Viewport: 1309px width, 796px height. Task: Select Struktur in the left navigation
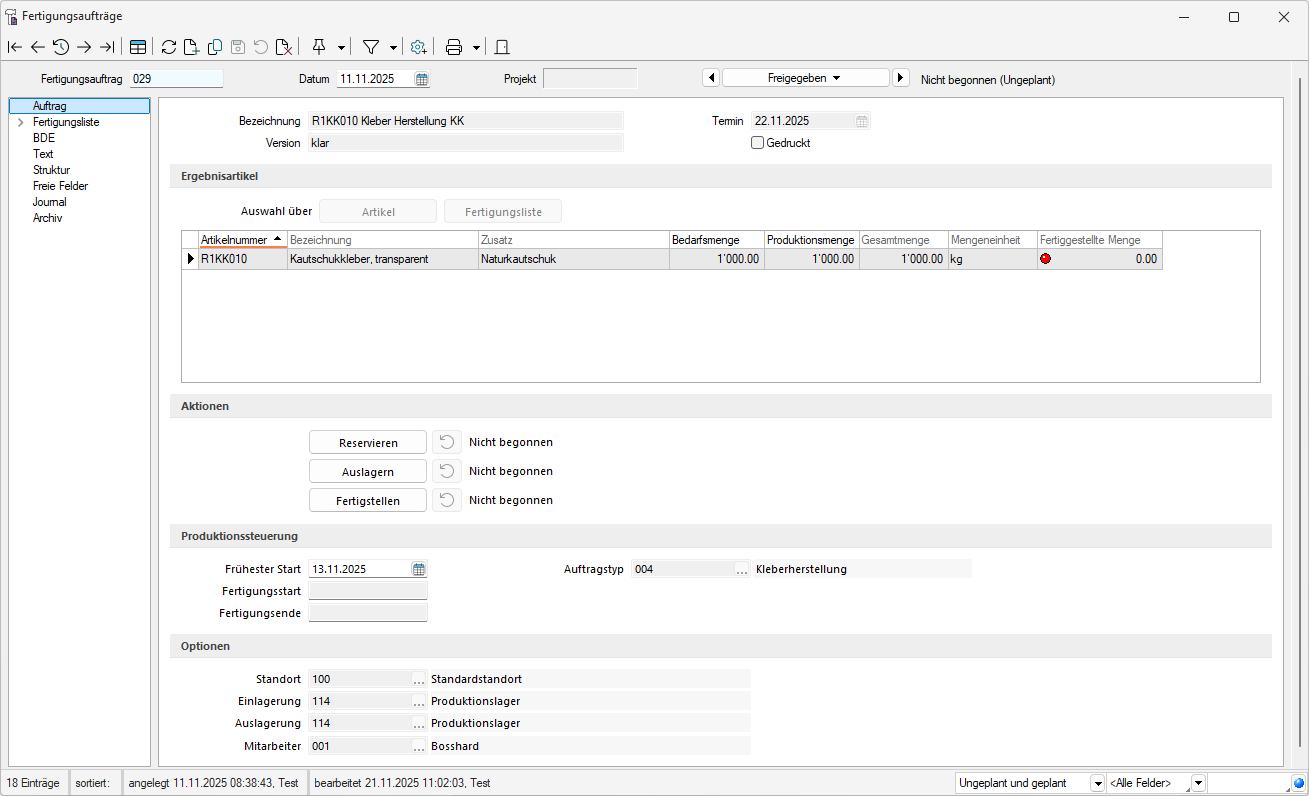pos(51,170)
